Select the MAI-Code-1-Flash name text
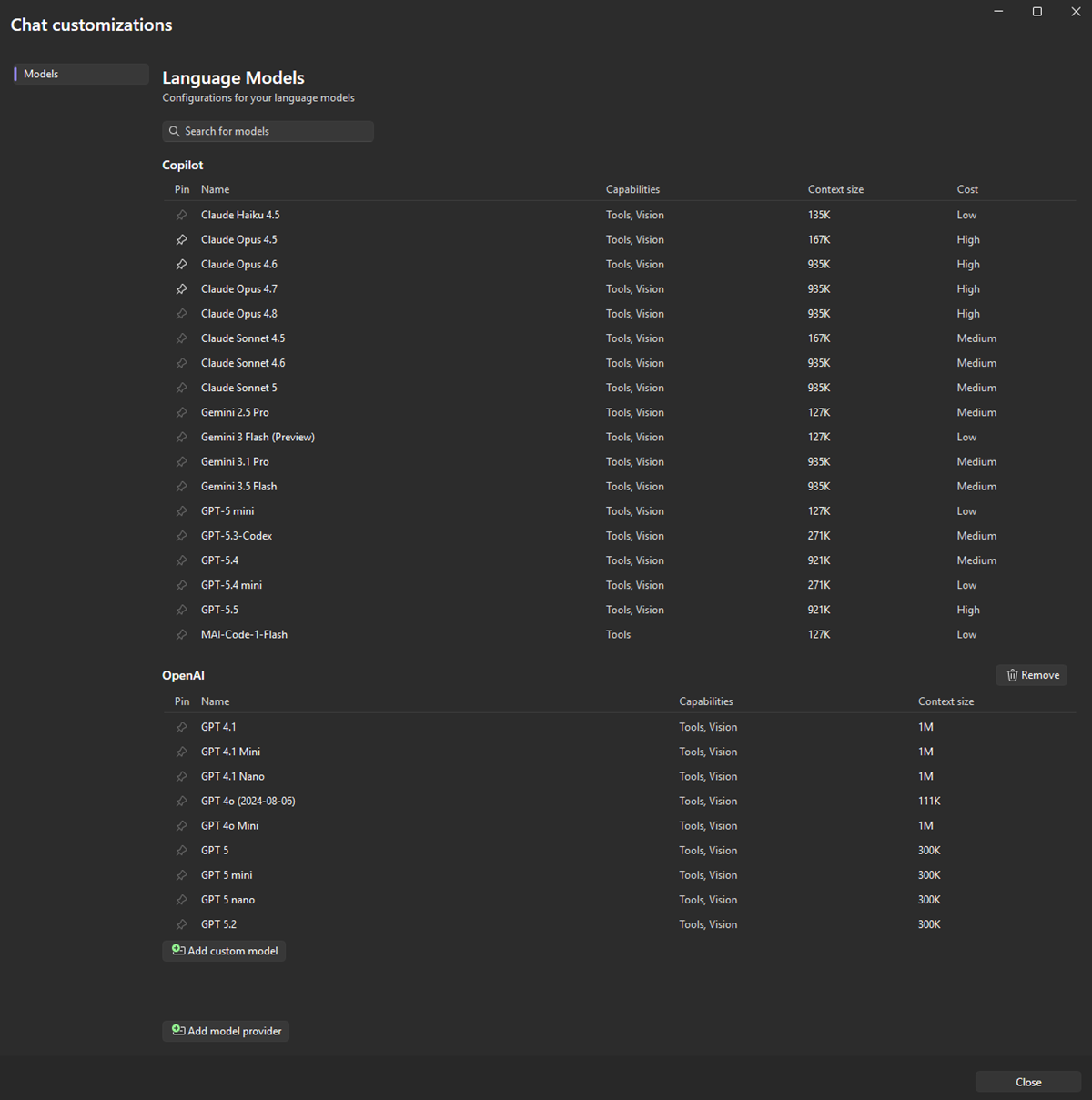The height and width of the screenshot is (1100, 1092). pos(244,634)
